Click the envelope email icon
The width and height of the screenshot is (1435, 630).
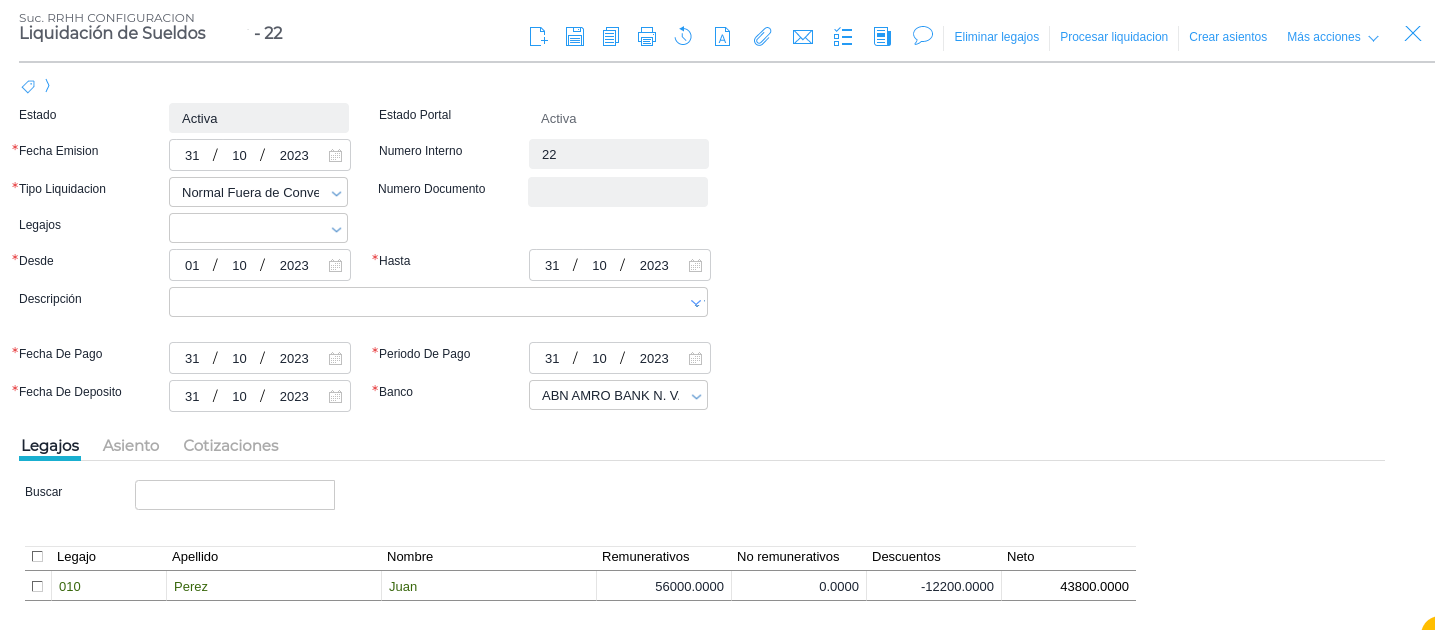click(x=803, y=37)
